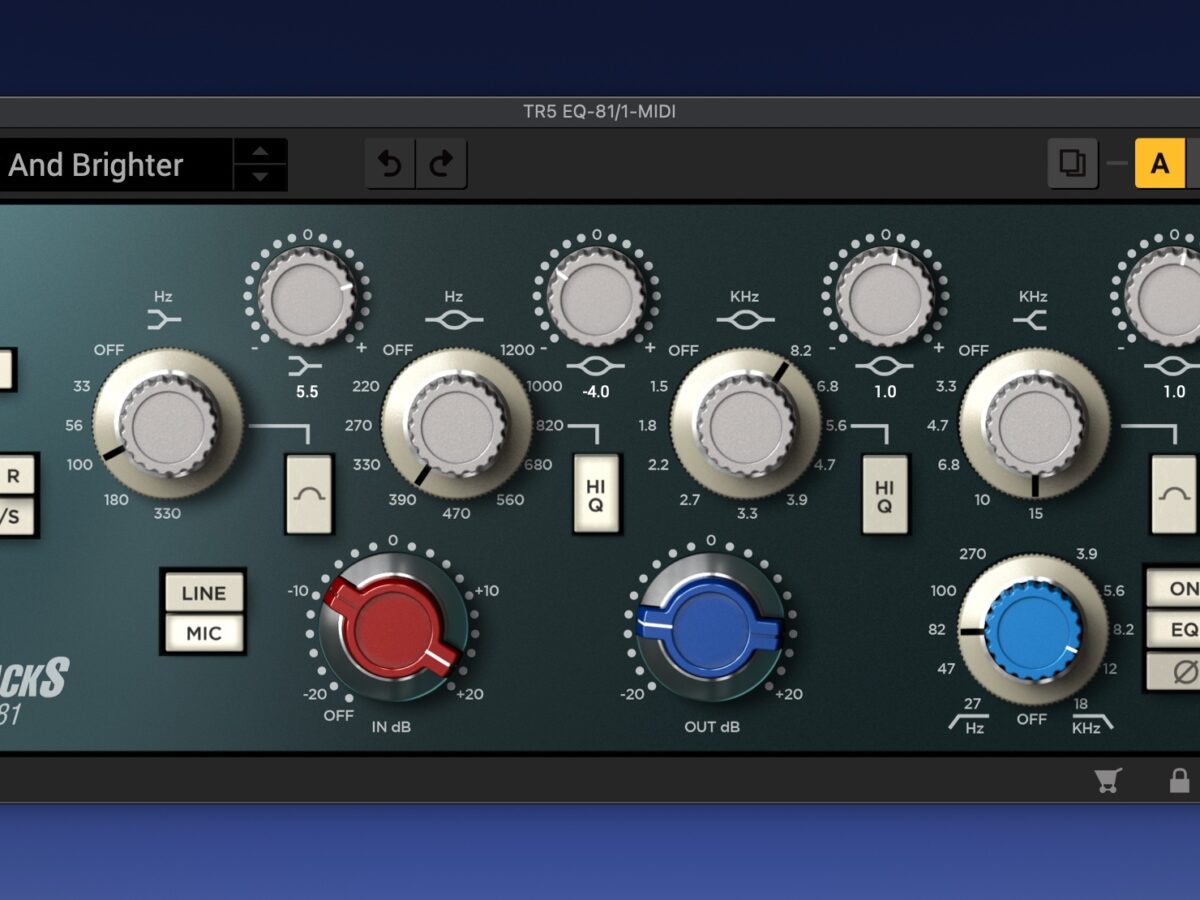Viewport: 1200px width, 900px height.
Task: Open the preset name field And Brighter
Action: (x=115, y=165)
